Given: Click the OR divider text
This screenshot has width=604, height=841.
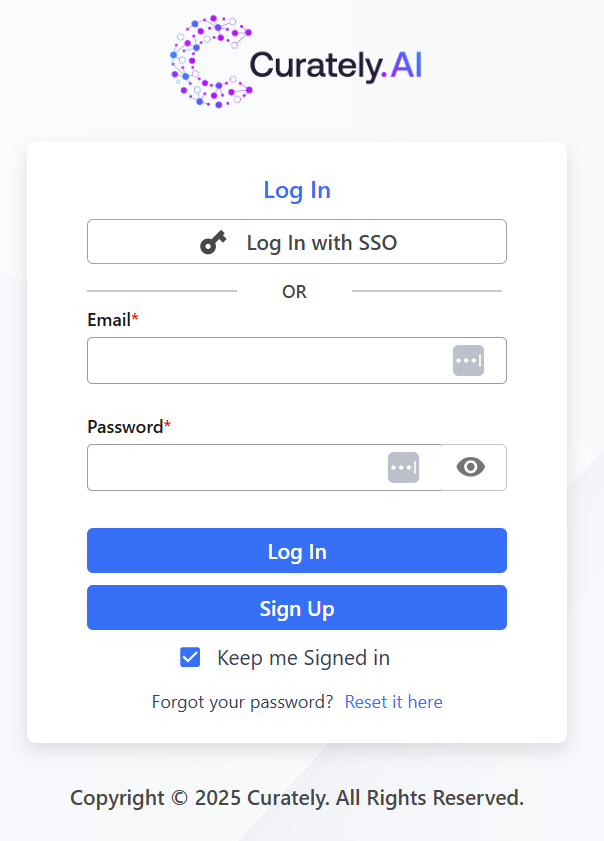Looking at the screenshot, I should 294,292.
